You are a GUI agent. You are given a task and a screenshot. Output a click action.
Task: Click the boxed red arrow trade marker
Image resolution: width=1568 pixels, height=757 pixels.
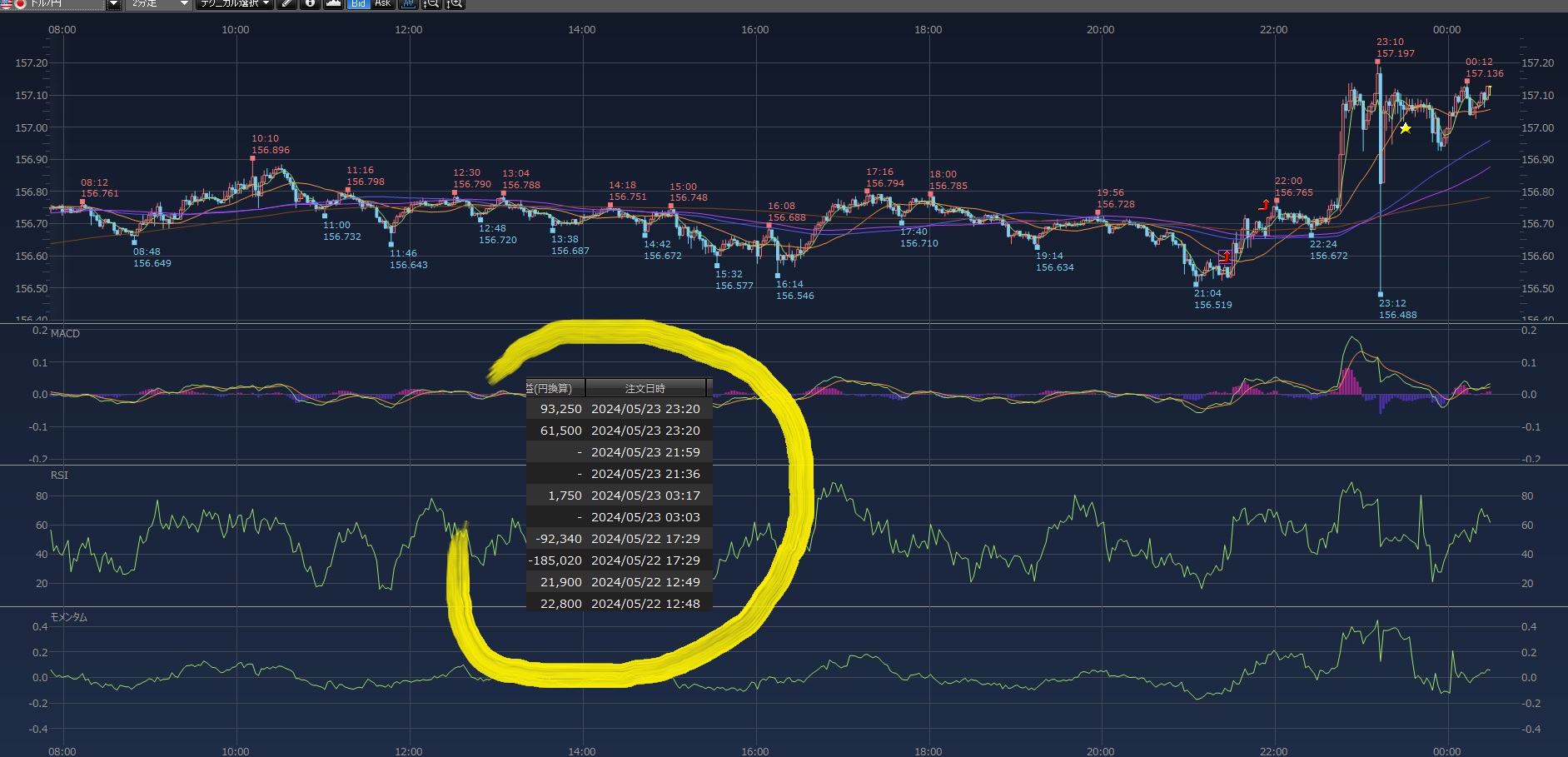click(x=1225, y=256)
